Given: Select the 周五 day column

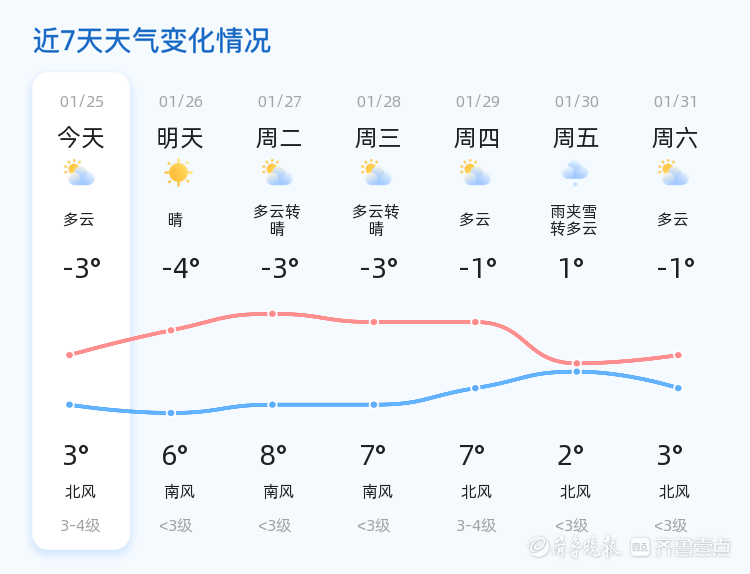Looking at the screenshot, I should click(576, 138).
